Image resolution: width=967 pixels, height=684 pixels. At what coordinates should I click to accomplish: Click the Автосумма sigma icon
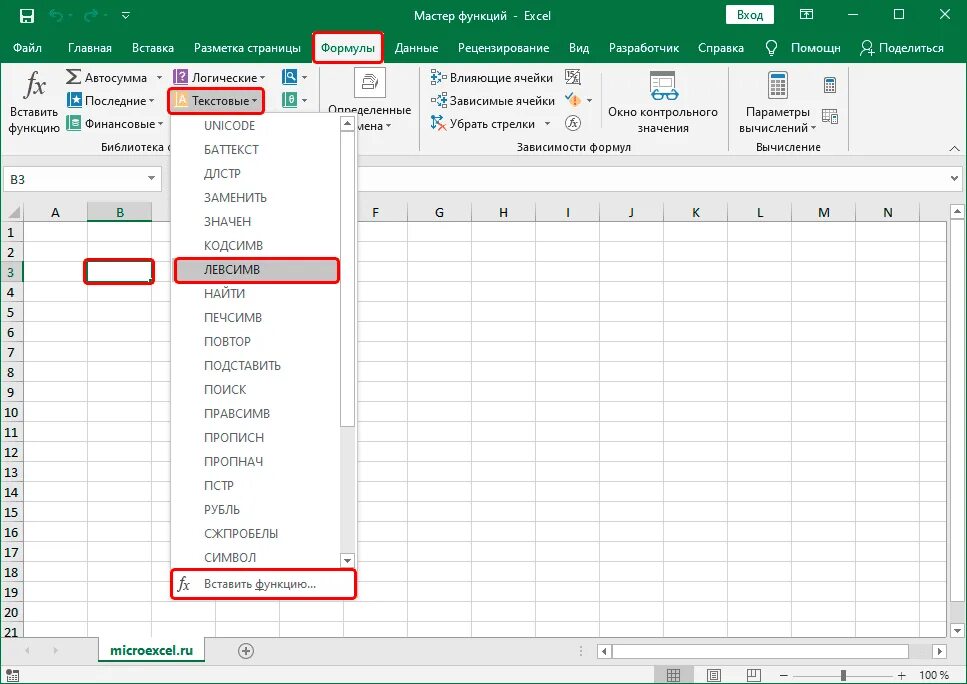[x=73, y=77]
